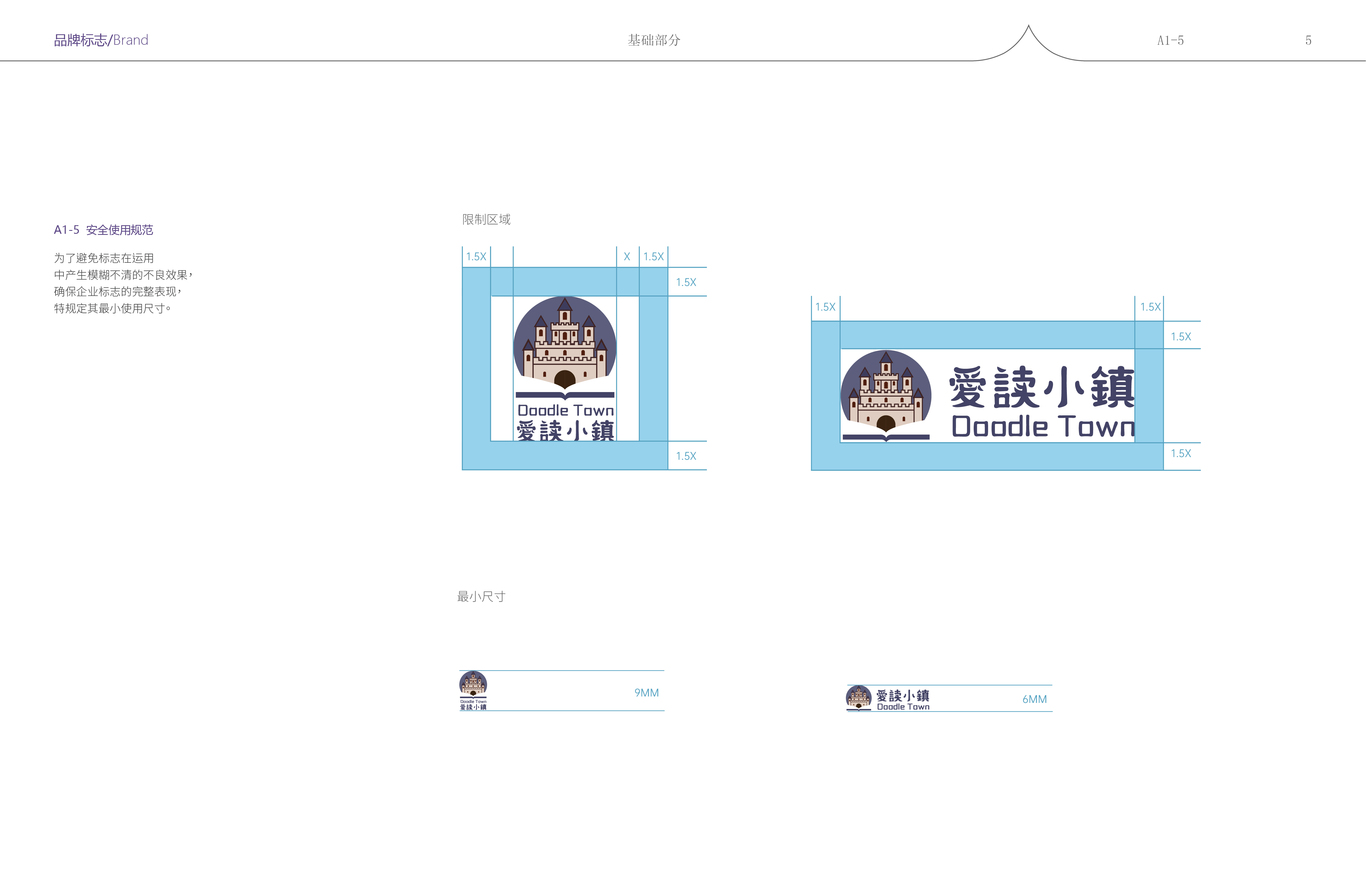Click the line '中产生模糊不清的不良效果'
1366x884 pixels.
123,275
